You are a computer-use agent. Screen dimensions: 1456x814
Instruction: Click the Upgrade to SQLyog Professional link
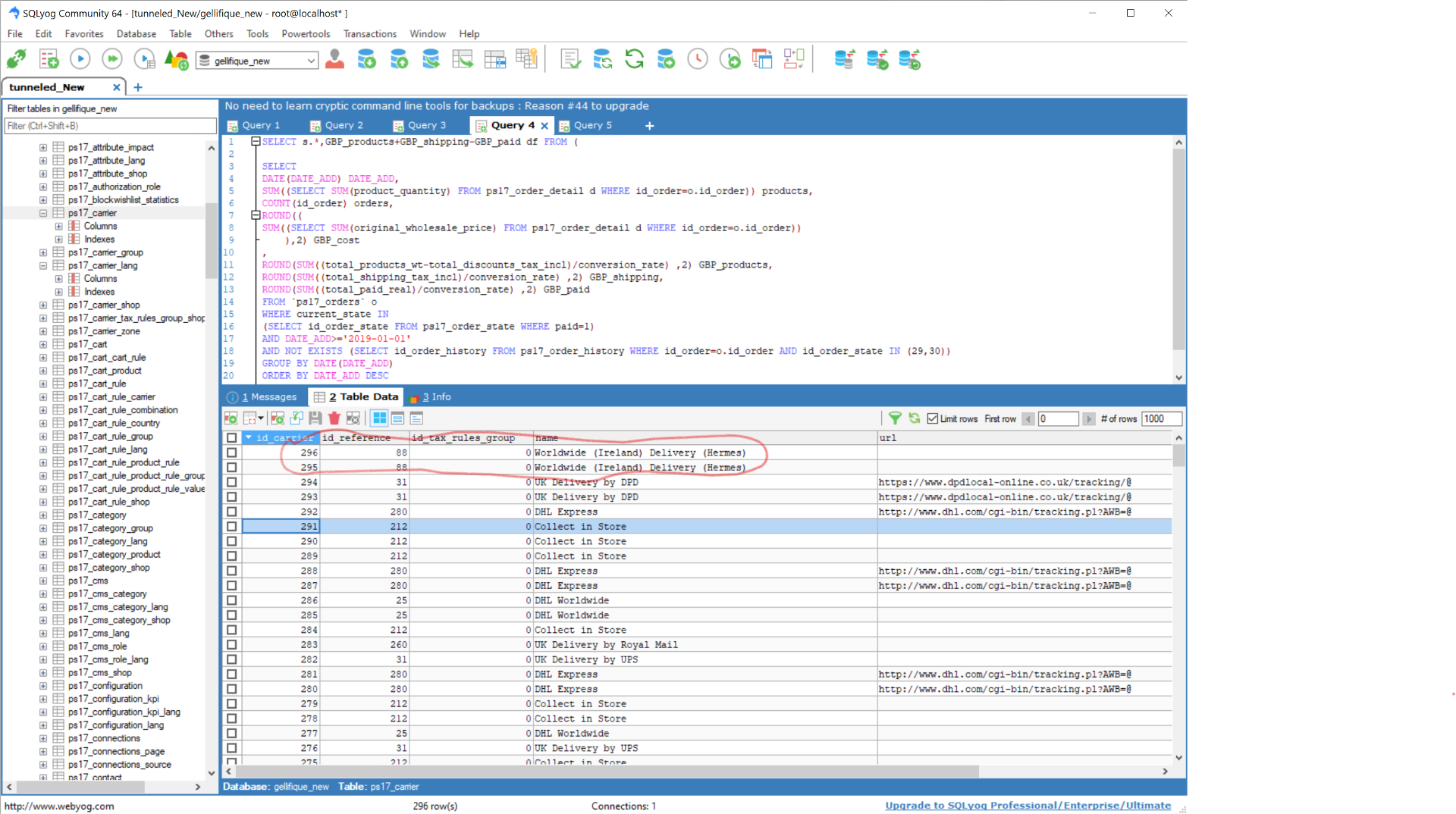coord(1028,806)
